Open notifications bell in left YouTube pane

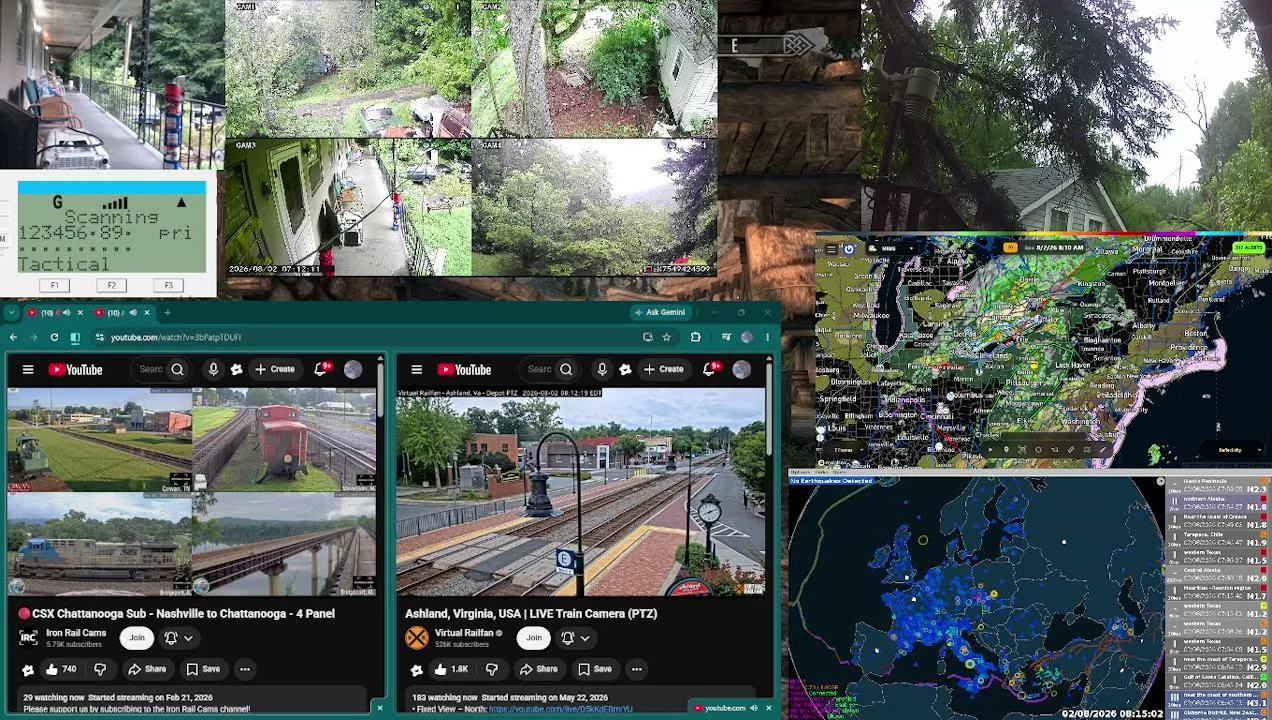(x=321, y=370)
